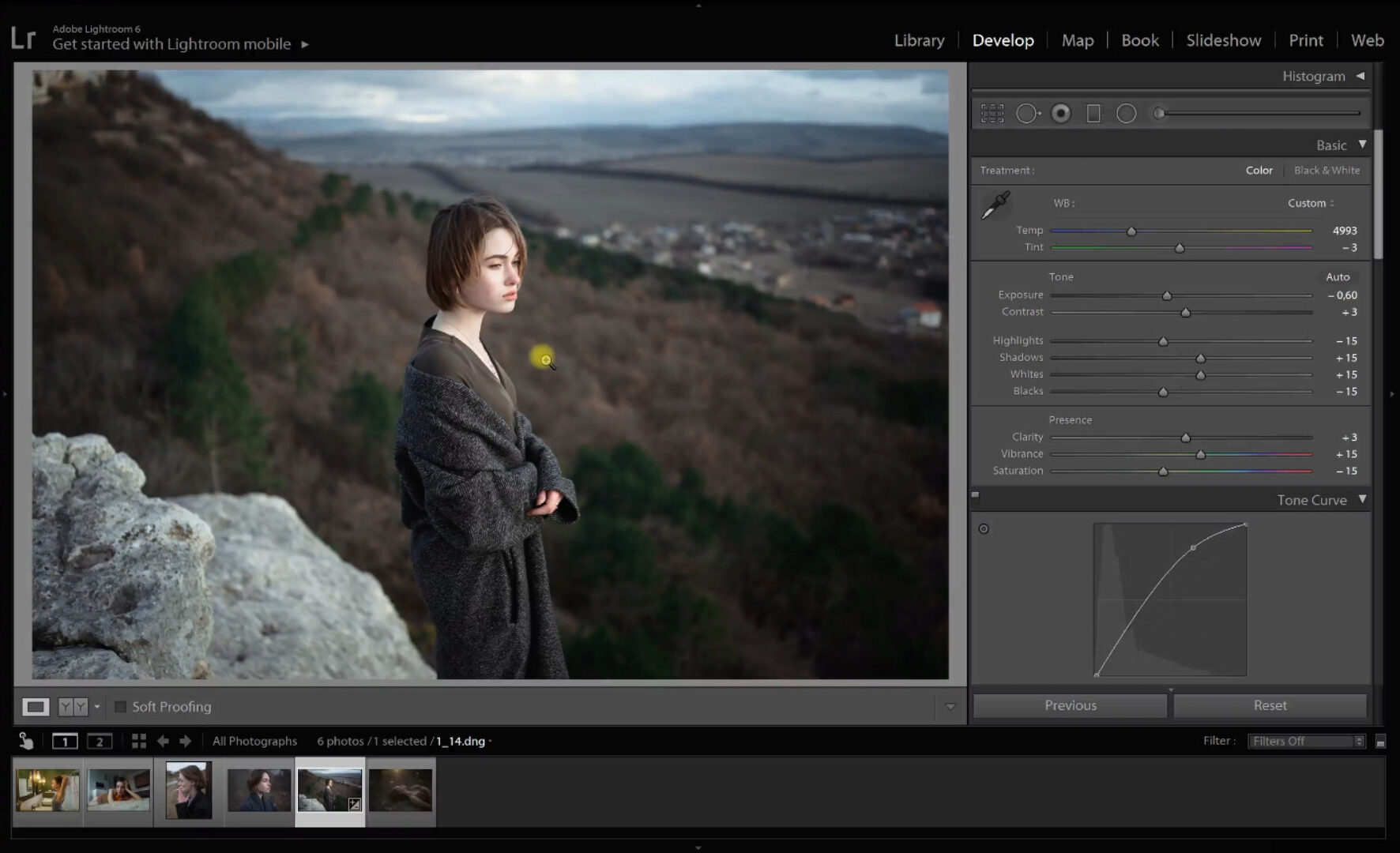Click the Previous button
1400x853 pixels.
(1070, 705)
